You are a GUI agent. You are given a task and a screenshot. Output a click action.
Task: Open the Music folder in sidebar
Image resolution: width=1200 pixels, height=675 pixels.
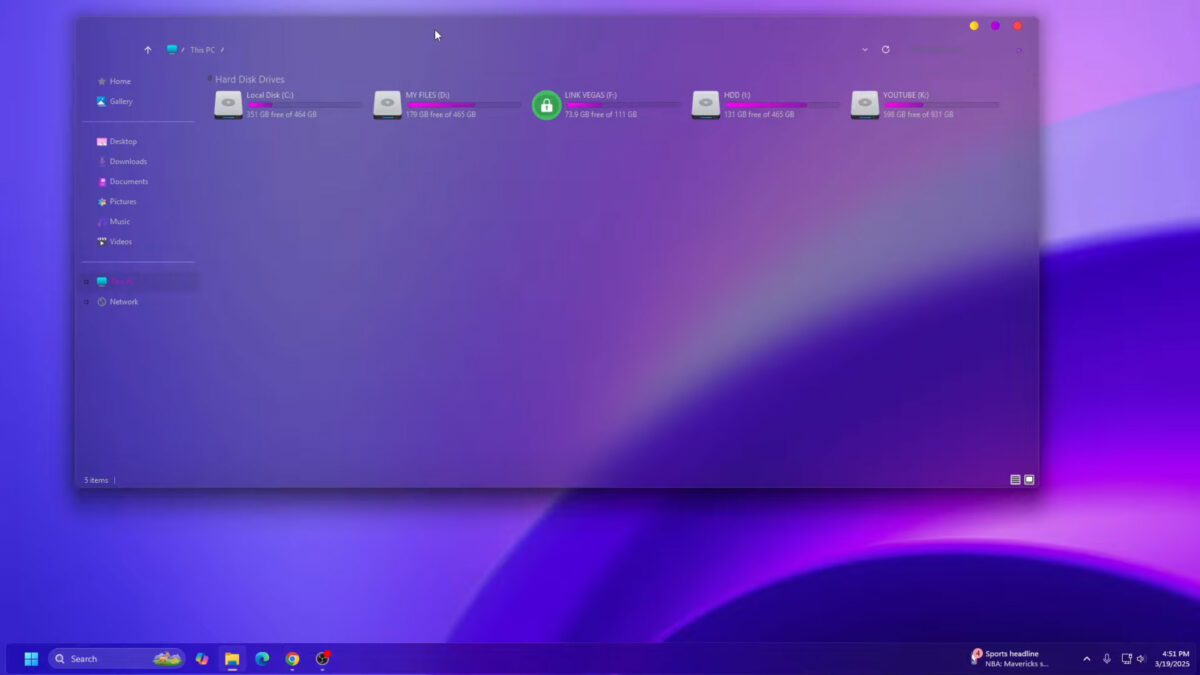118,221
